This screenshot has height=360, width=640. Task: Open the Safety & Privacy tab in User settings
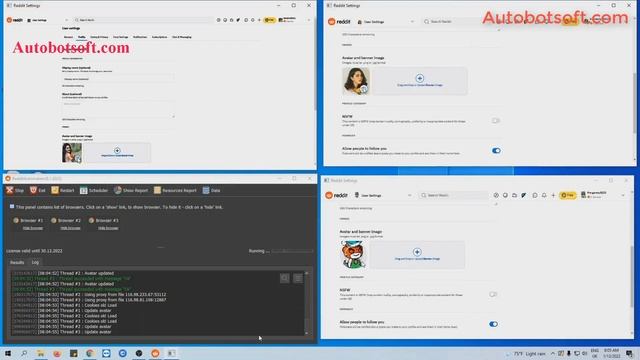pos(99,37)
